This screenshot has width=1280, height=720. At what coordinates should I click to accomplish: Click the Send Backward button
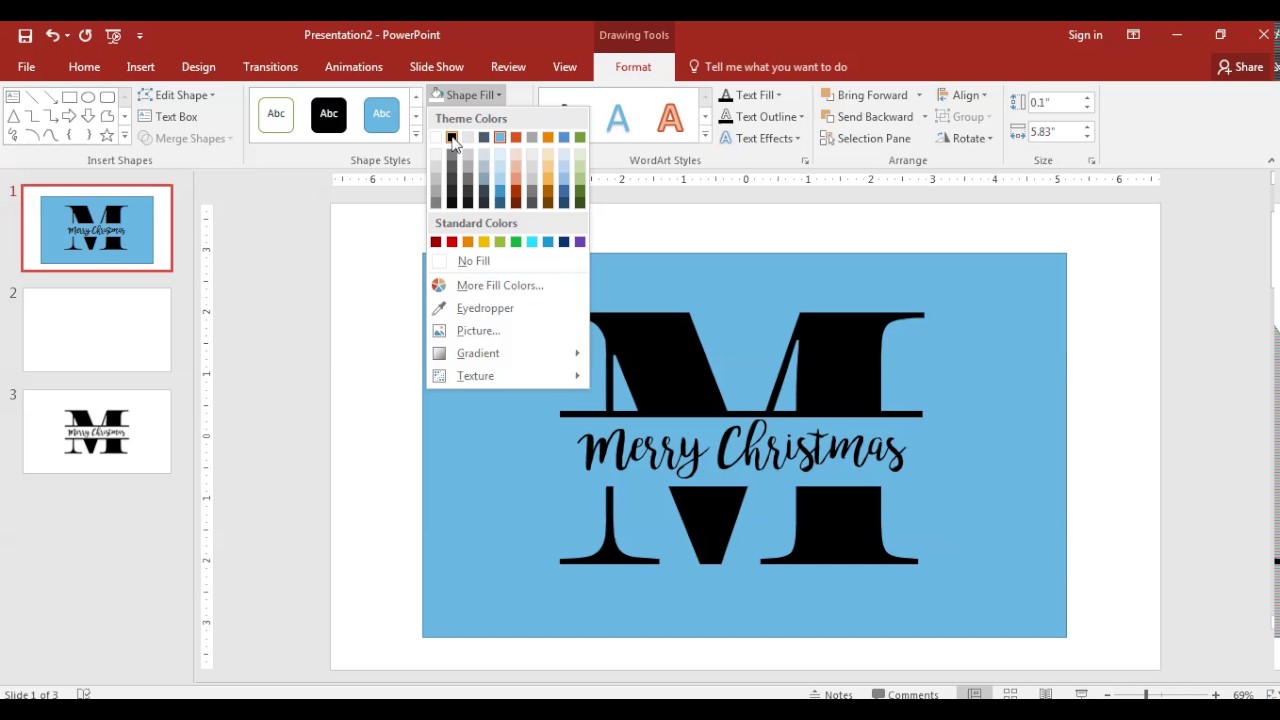(866, 117)
